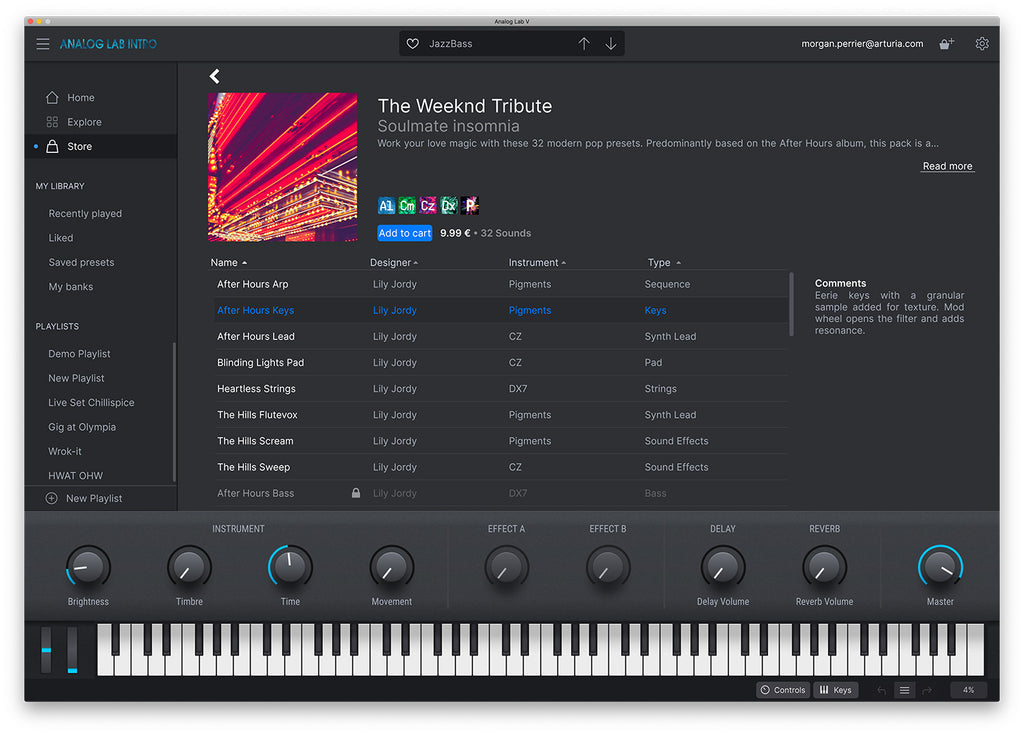The image size is (1024, 734).
Task: Click the CMI instrument icon
Action: (407, 206)
